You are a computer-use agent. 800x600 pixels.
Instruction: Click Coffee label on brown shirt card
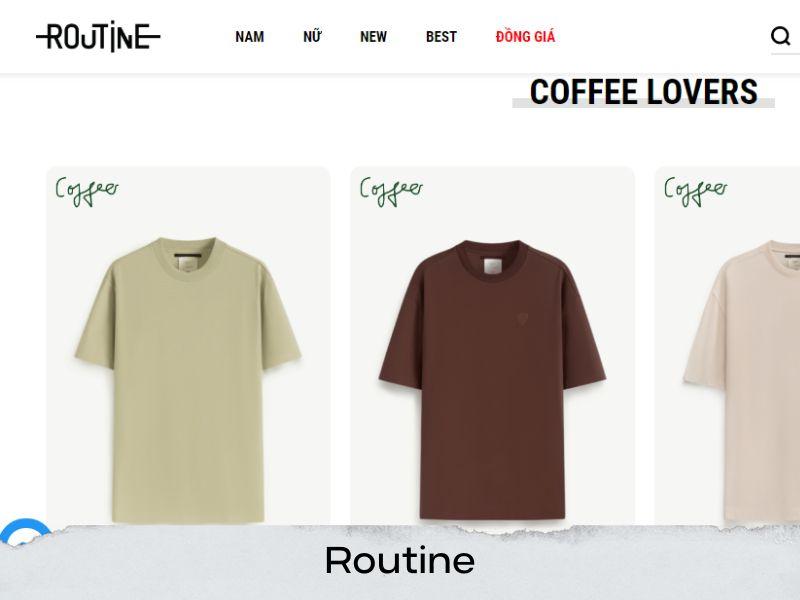[x=391, y=191]
